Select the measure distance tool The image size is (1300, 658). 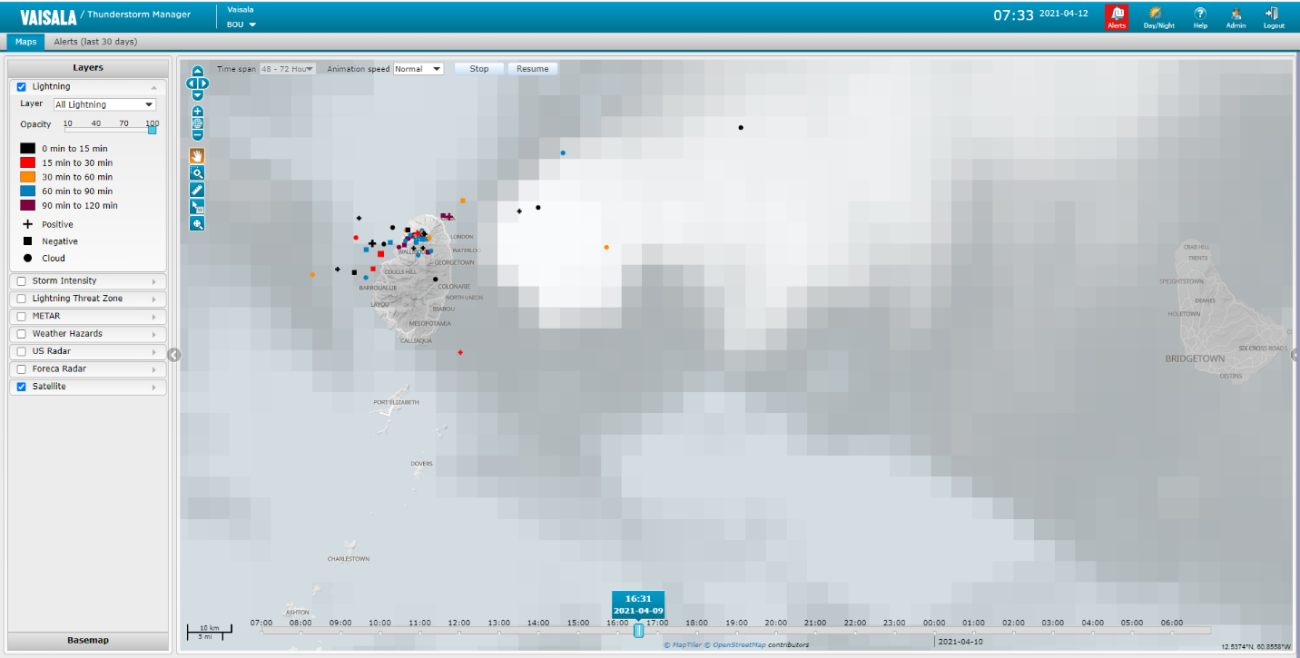pos(197,188)
